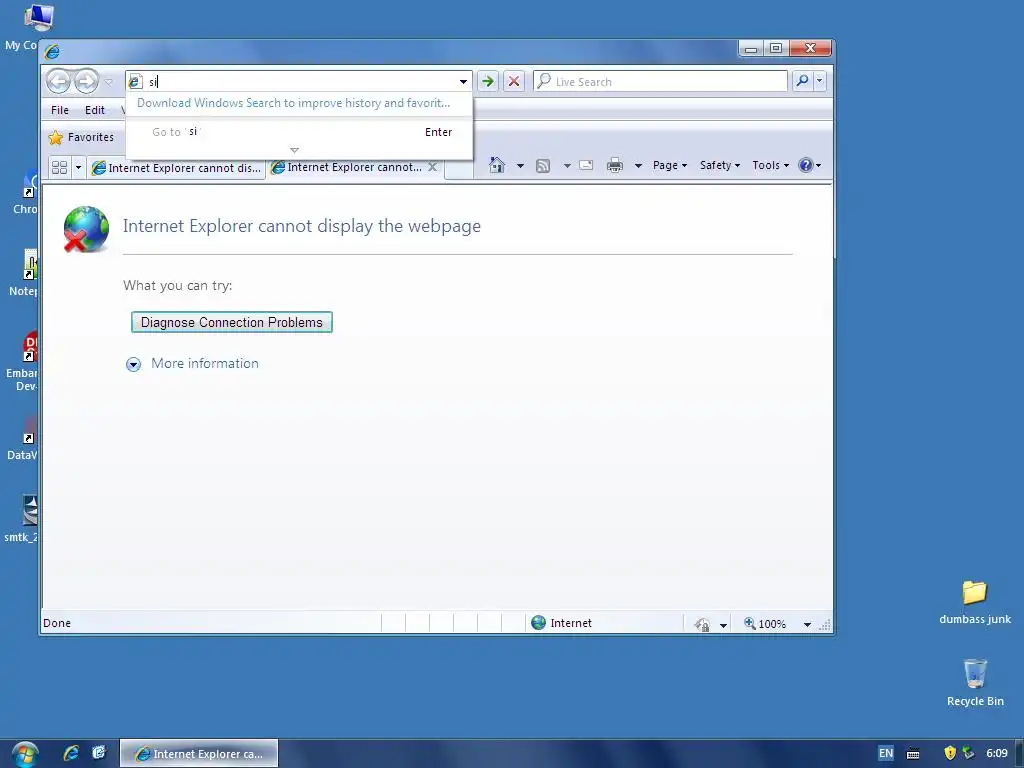Click the 6:09 system clock
Viewport: 1024px width, 768px height.
tap(997, 753)
